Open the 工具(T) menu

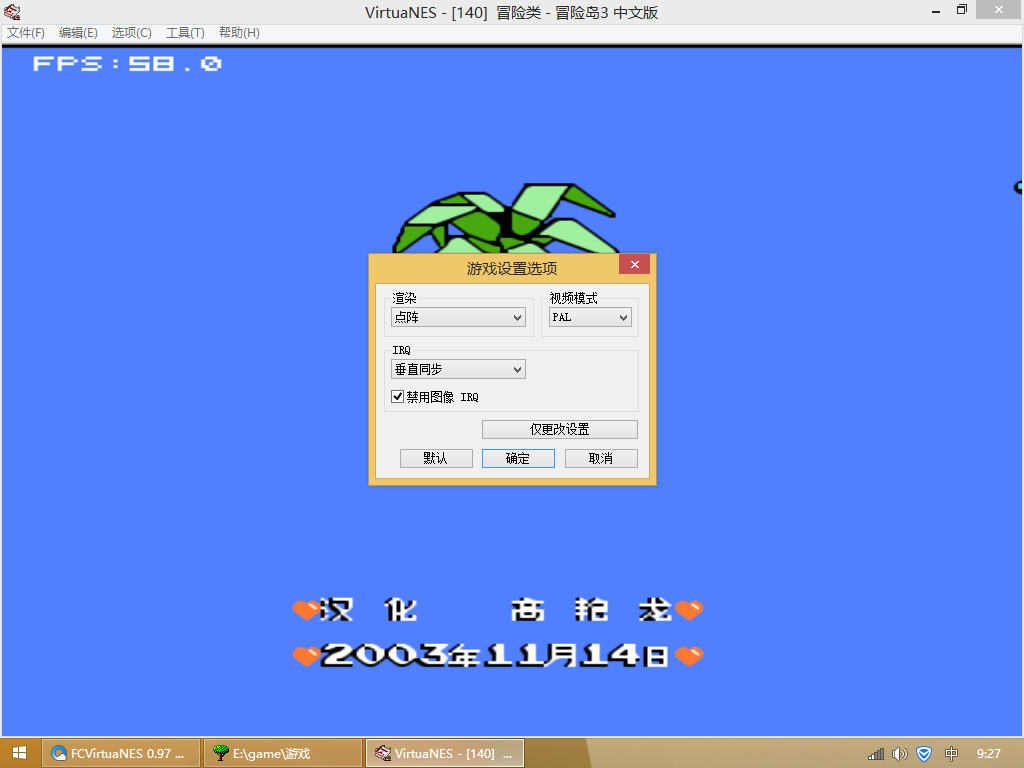185,33
